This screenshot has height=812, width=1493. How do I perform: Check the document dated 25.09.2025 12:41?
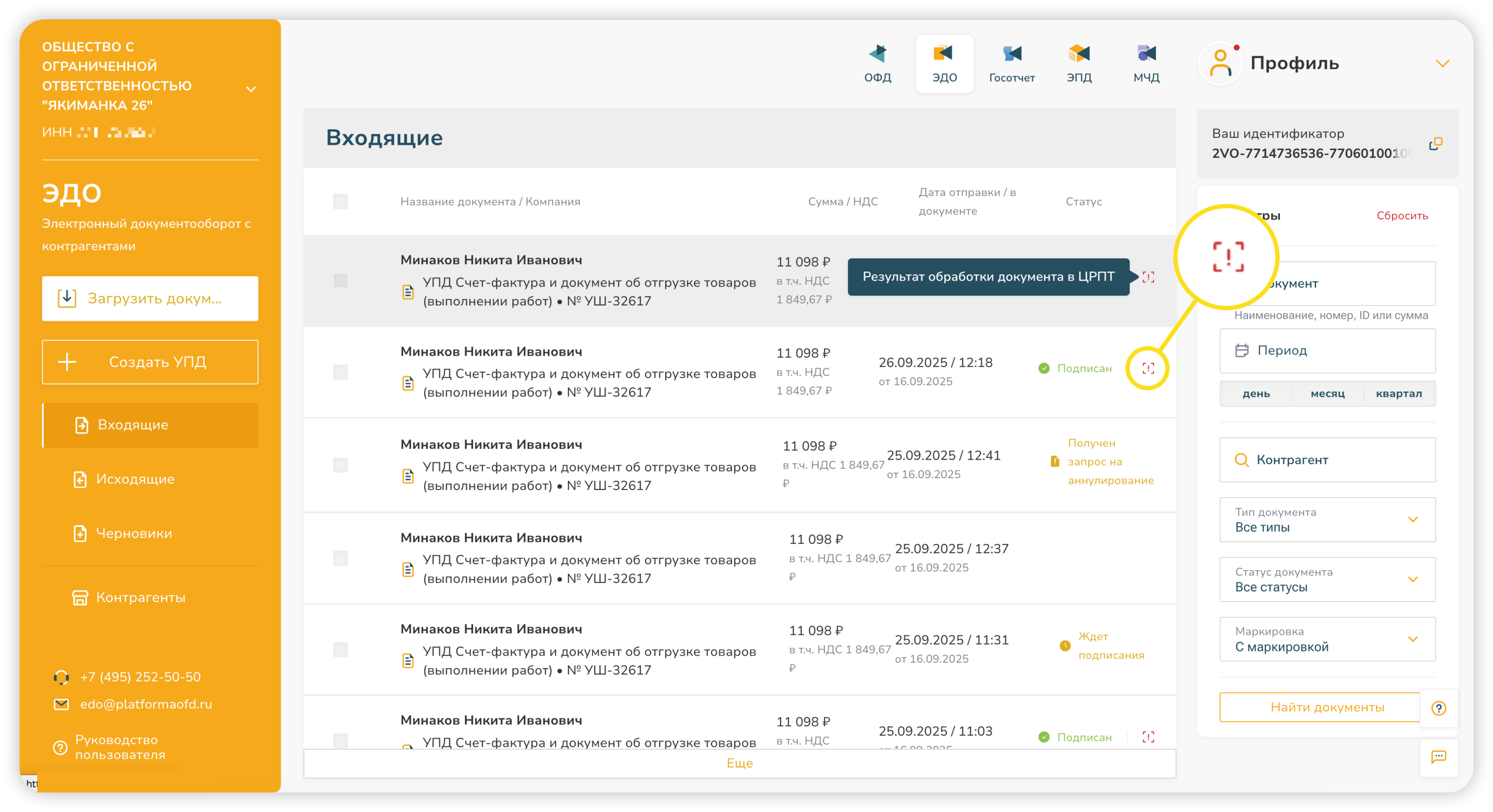tap(340, 465)
